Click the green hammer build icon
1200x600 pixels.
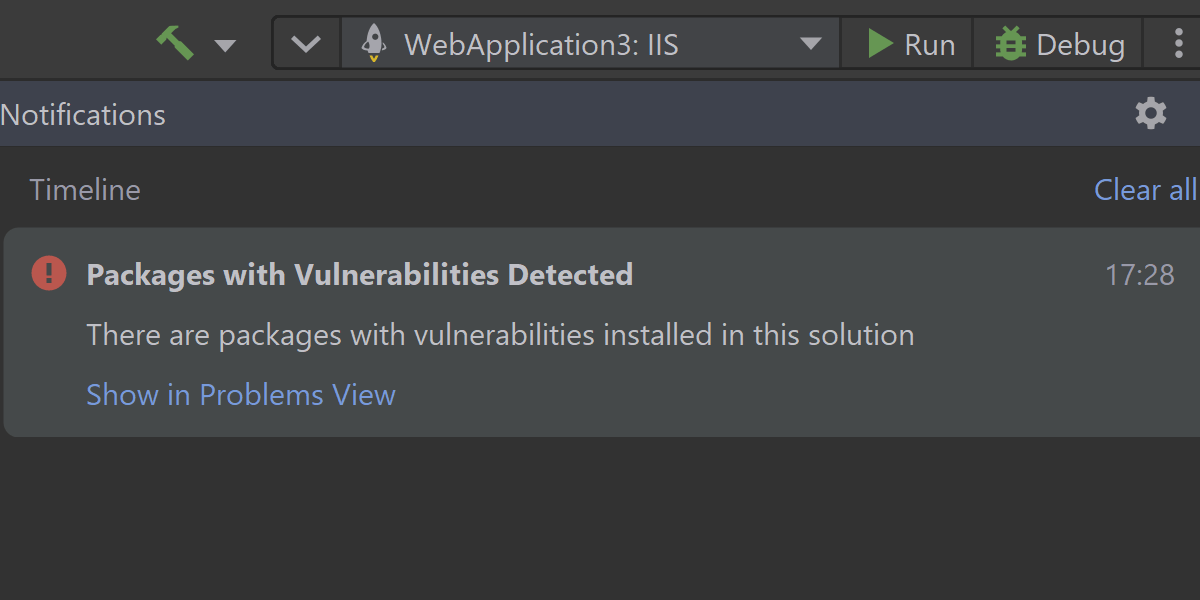(x=175, y=44)
